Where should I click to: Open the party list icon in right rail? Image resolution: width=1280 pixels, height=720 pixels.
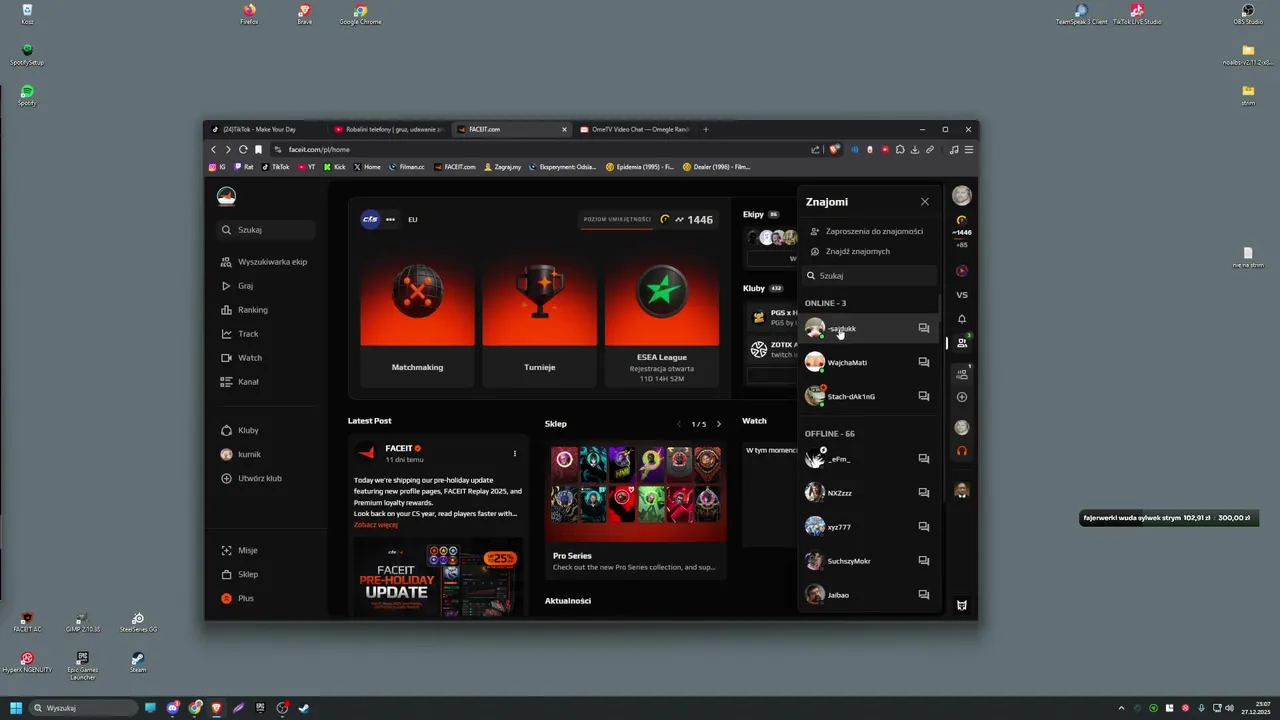tap(962, 374)
